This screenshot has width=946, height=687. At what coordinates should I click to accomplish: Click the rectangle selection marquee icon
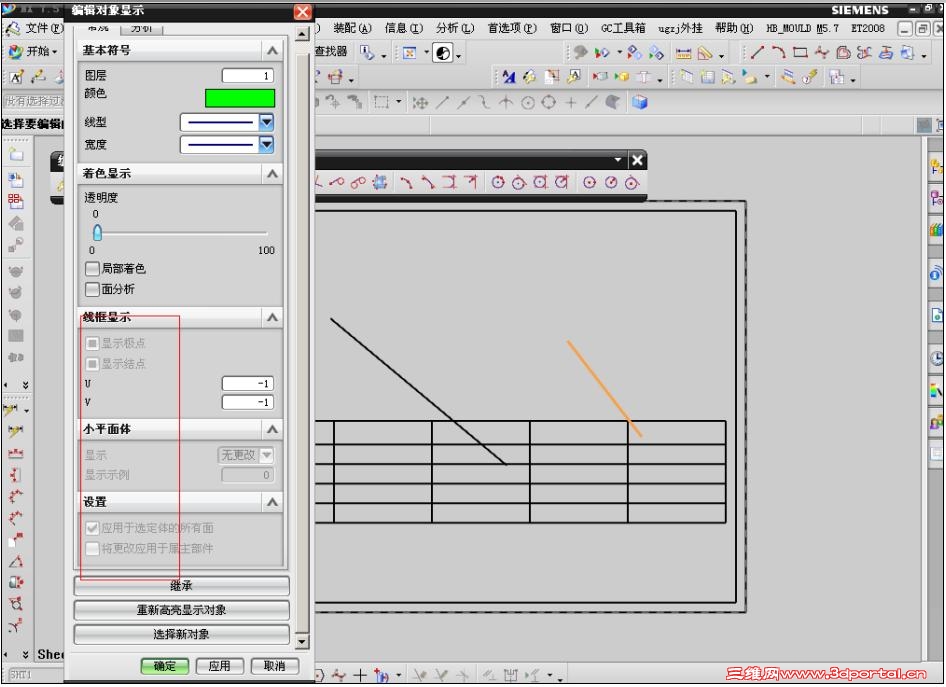(381, 103)
